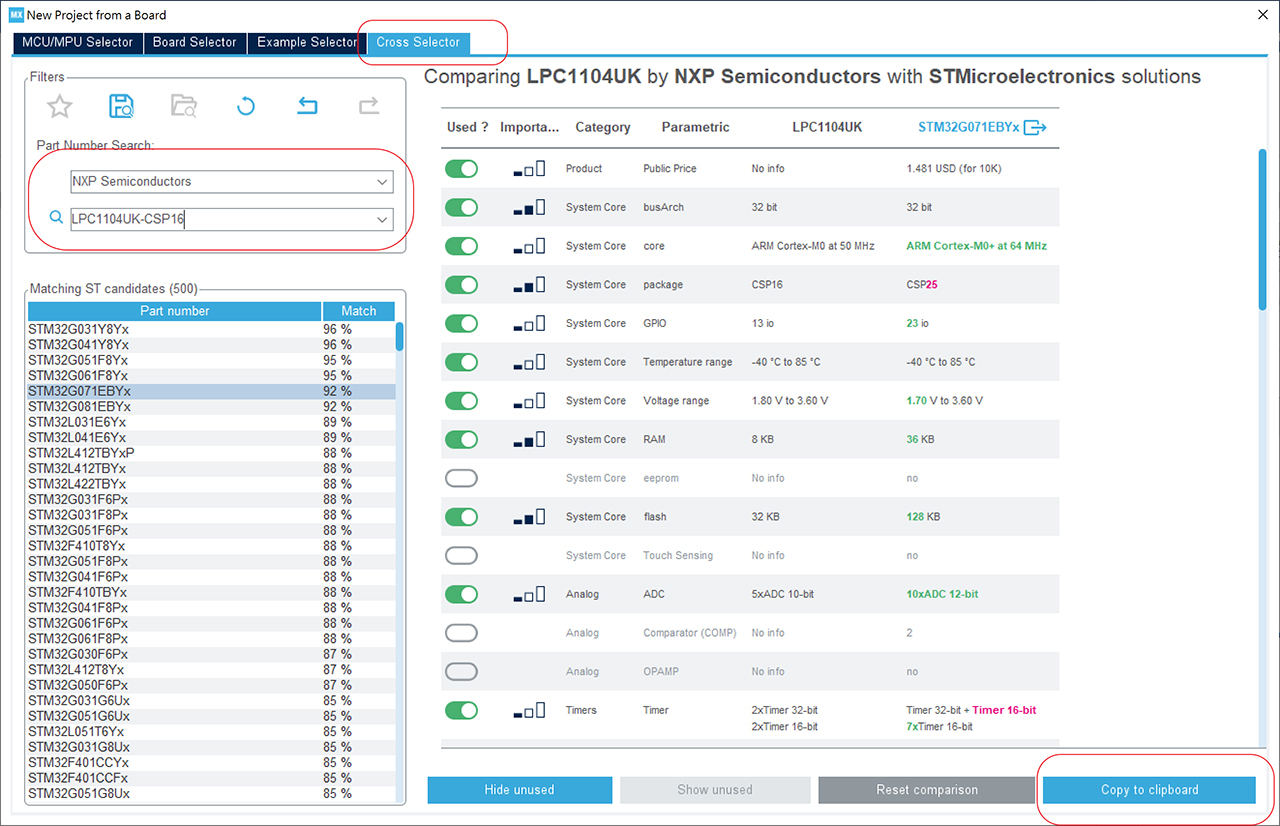Click the favorites star icon in Filters
This screenshot has height=826, width=1280.
pyautogui.click(x=60, y=106)
